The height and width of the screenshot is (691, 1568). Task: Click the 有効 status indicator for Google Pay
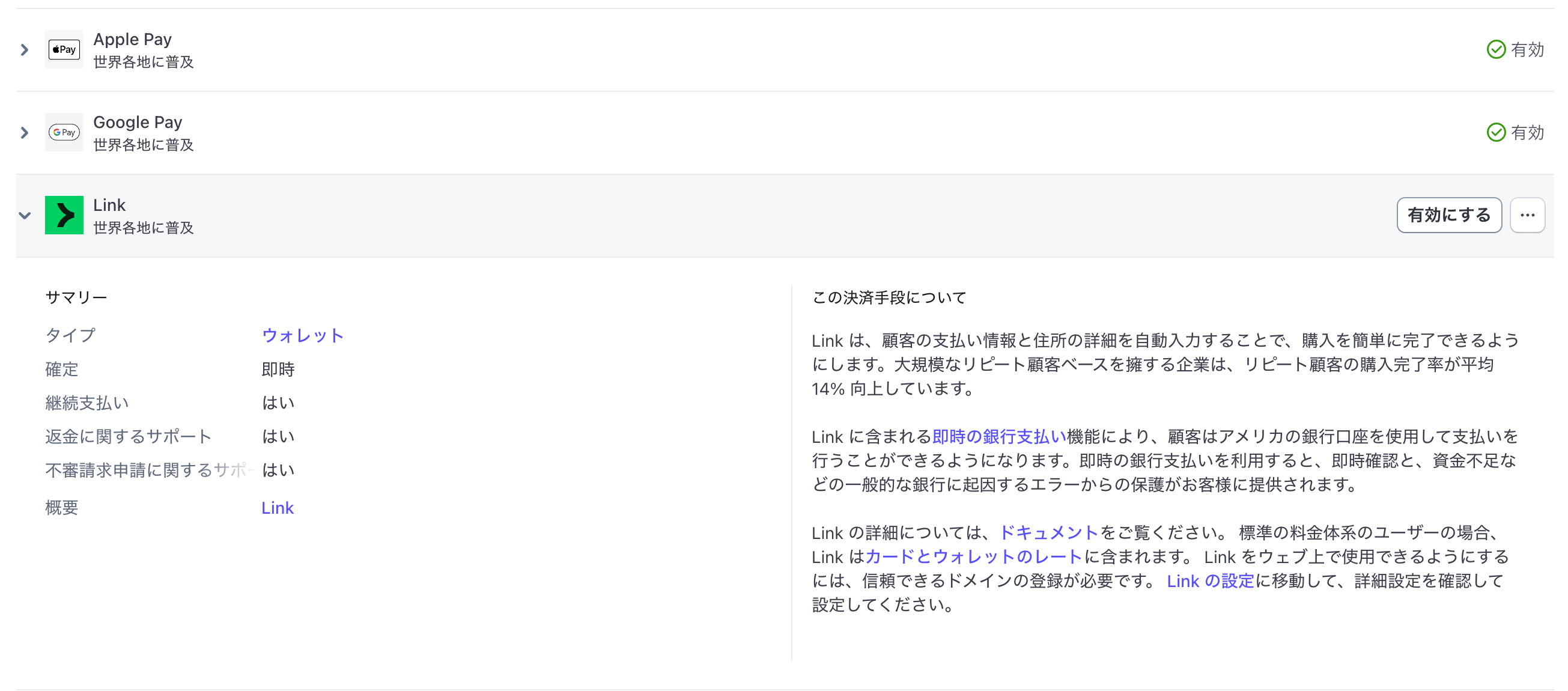[x=1528, y=132]
